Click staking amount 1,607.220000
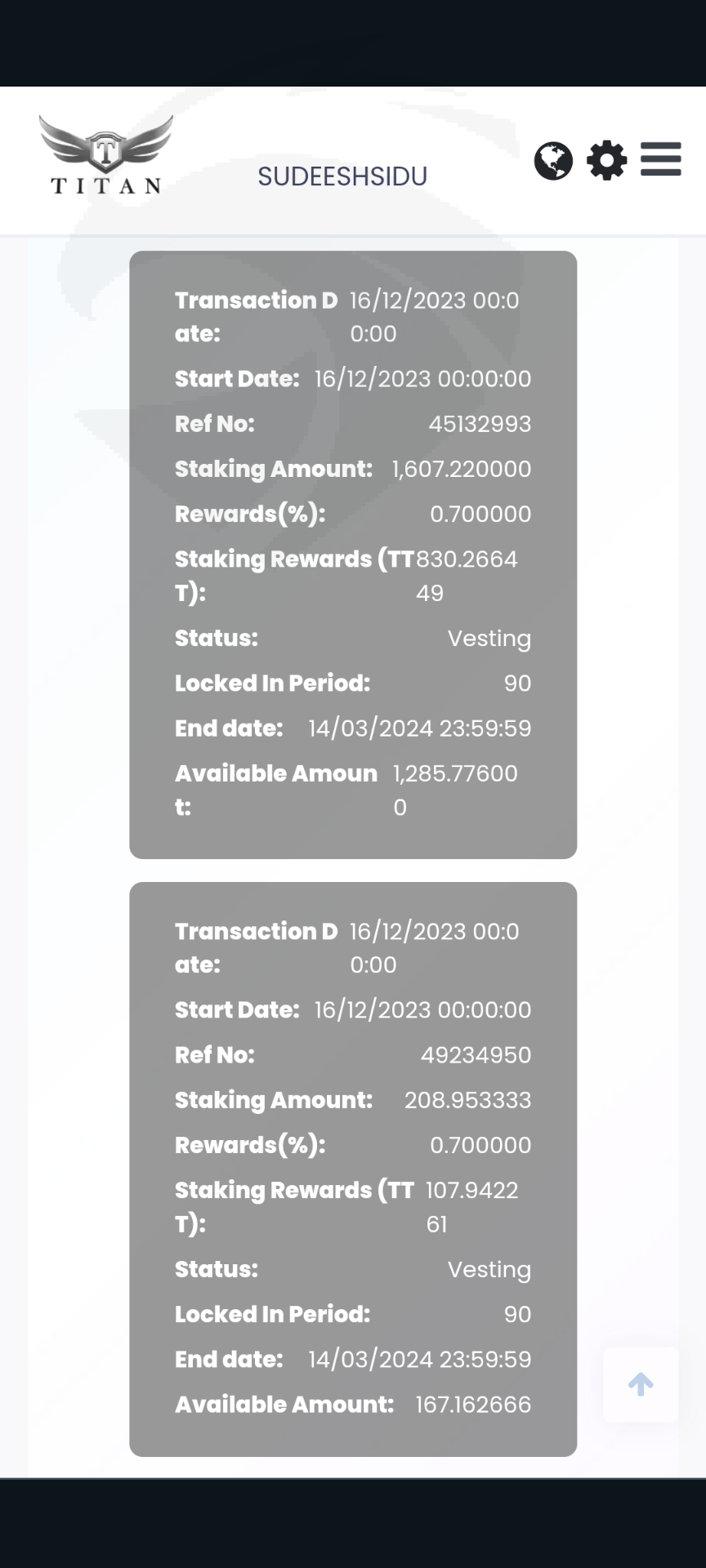706x1568 pixels. point(461,469)
